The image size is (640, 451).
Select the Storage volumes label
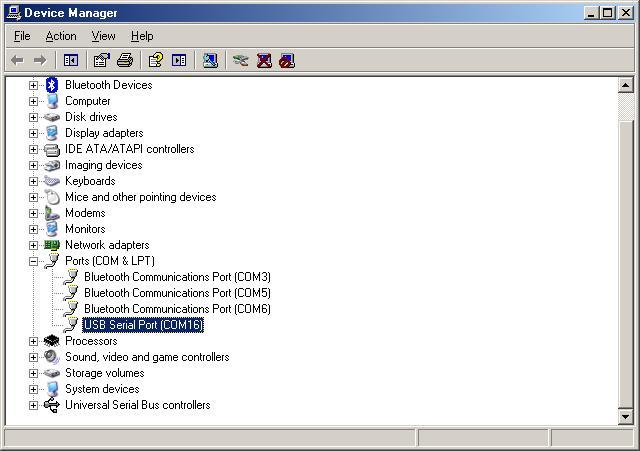pos(105,373)
